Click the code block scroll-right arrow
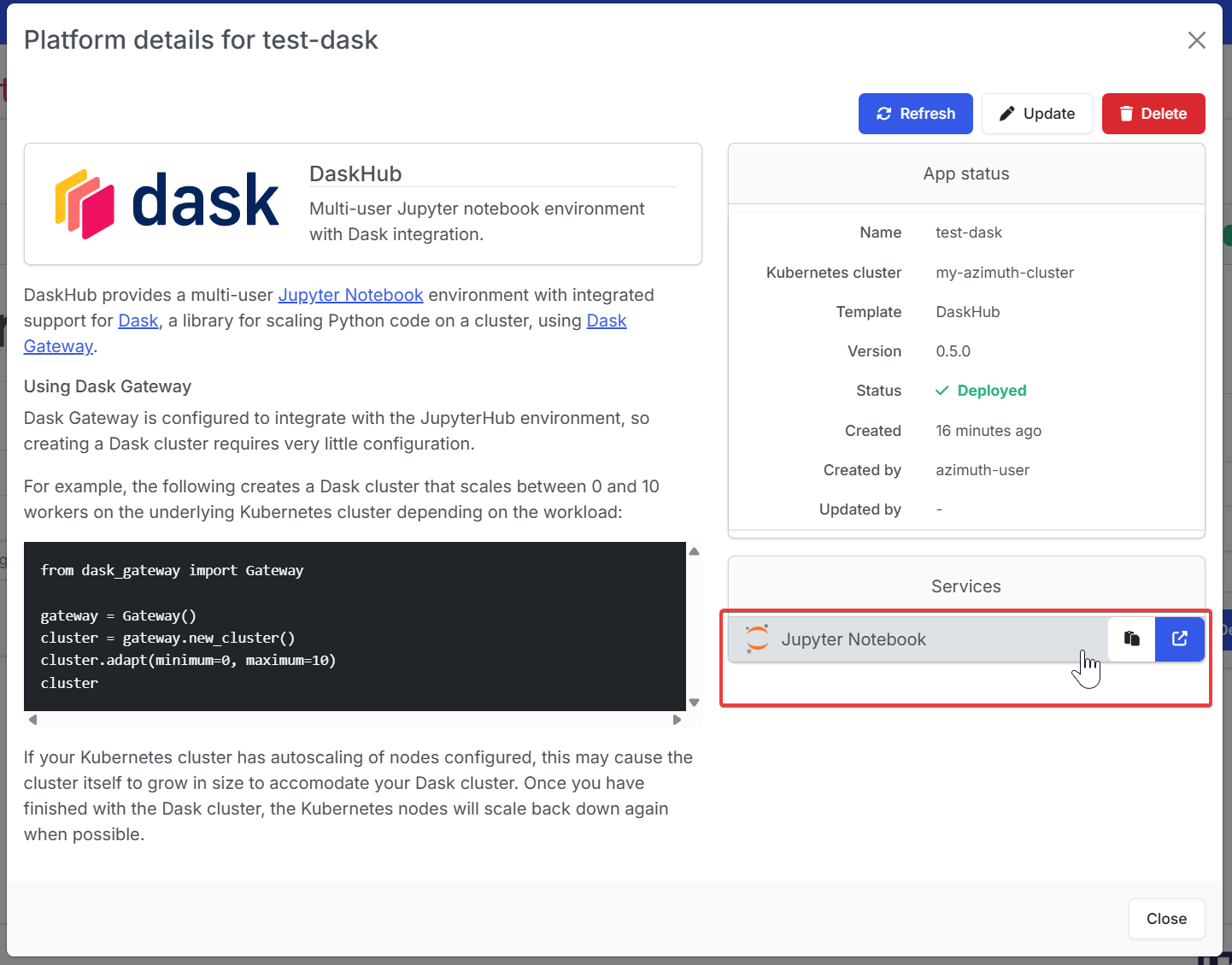 coord(677,720)
